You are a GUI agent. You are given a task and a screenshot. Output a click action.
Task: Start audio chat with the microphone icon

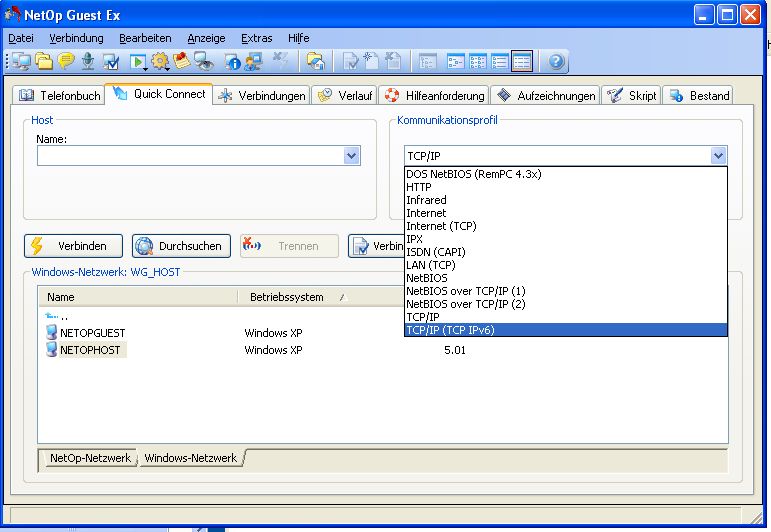pos(88,61)
